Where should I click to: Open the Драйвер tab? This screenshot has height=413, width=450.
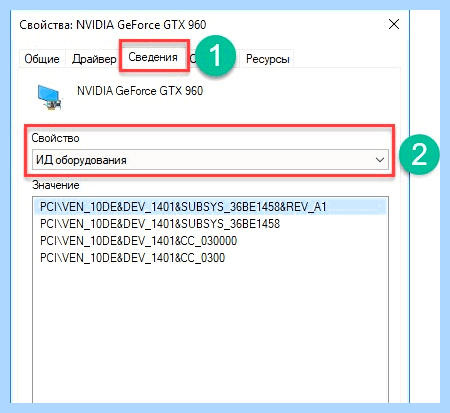[94, 59]
